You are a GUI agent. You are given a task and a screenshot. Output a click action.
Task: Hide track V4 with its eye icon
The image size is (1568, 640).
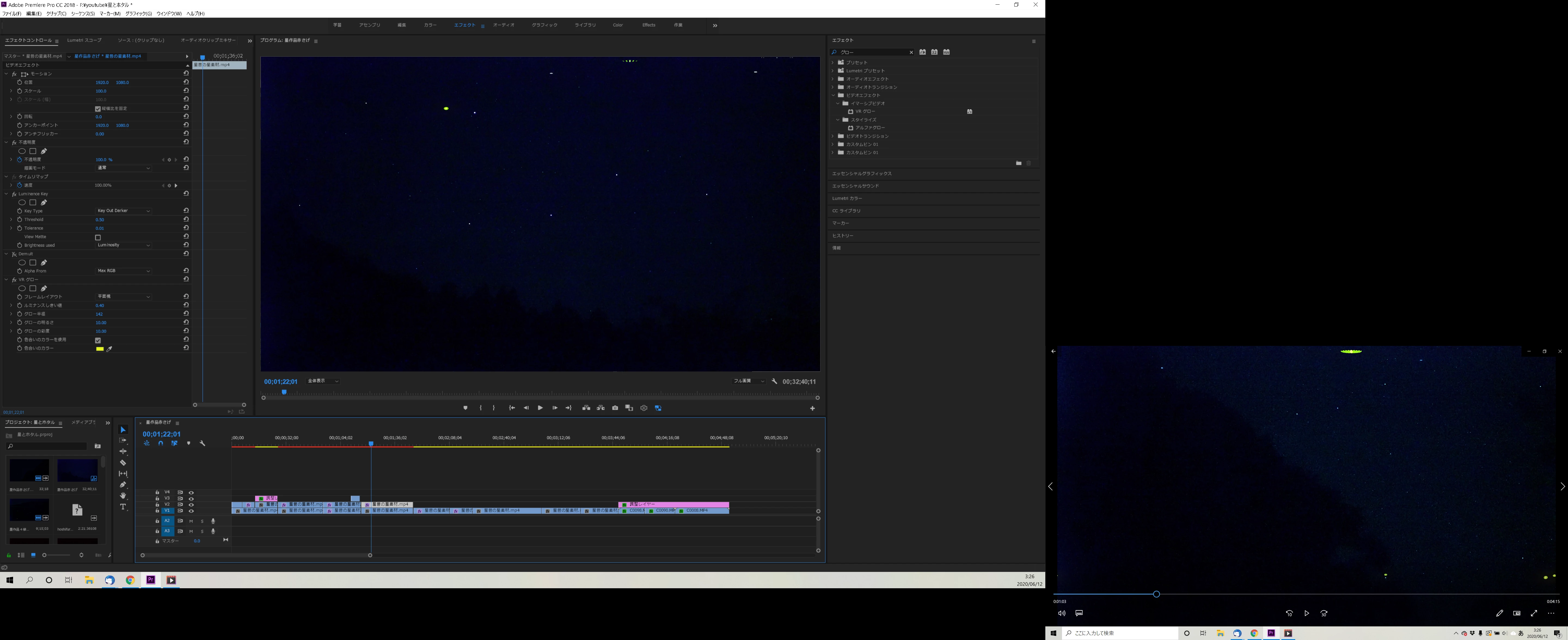click(191, 493)
